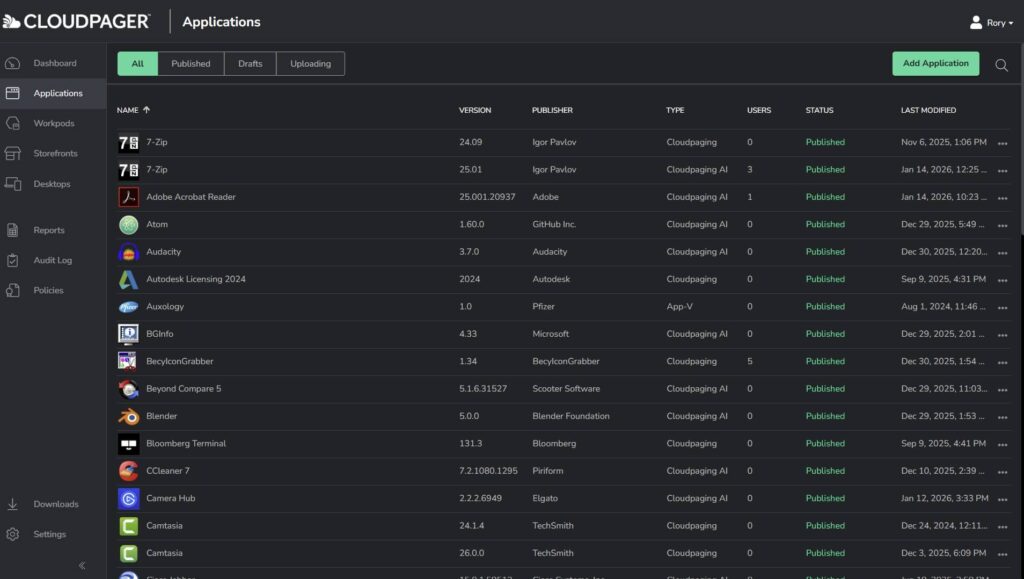This screenshot has width=1024, height=579.
Task: Open the Storefronts sidebar icon
Action: pyautogui.click(x=12, y=153)
